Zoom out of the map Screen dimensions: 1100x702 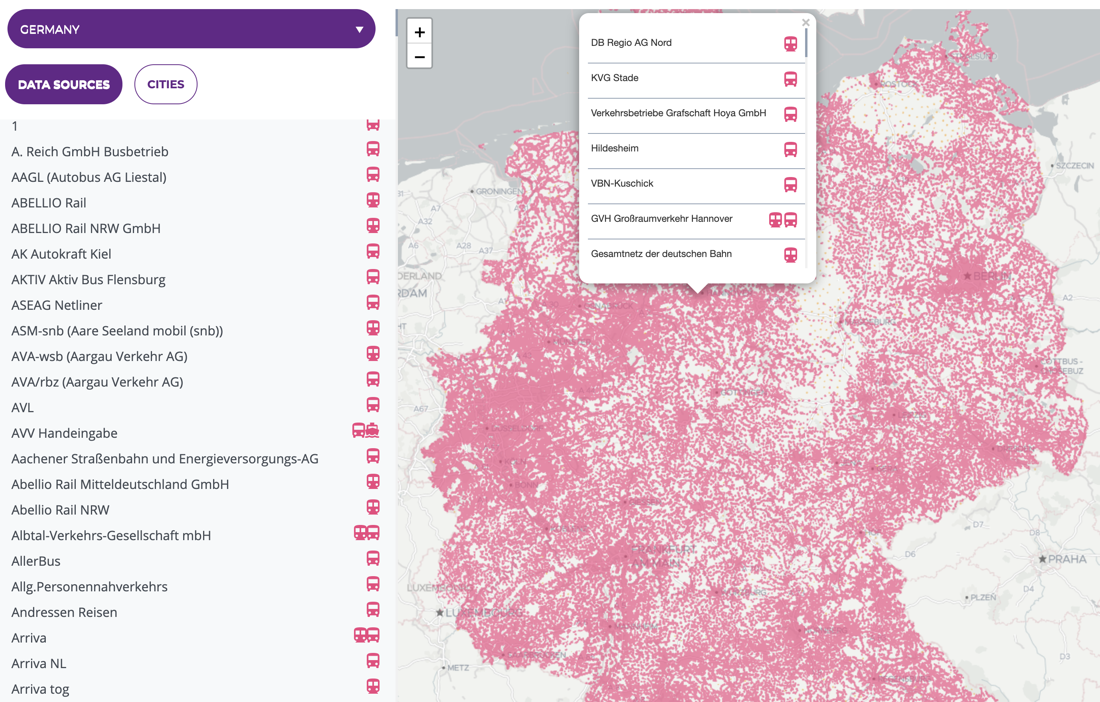(x=420, y=56)
